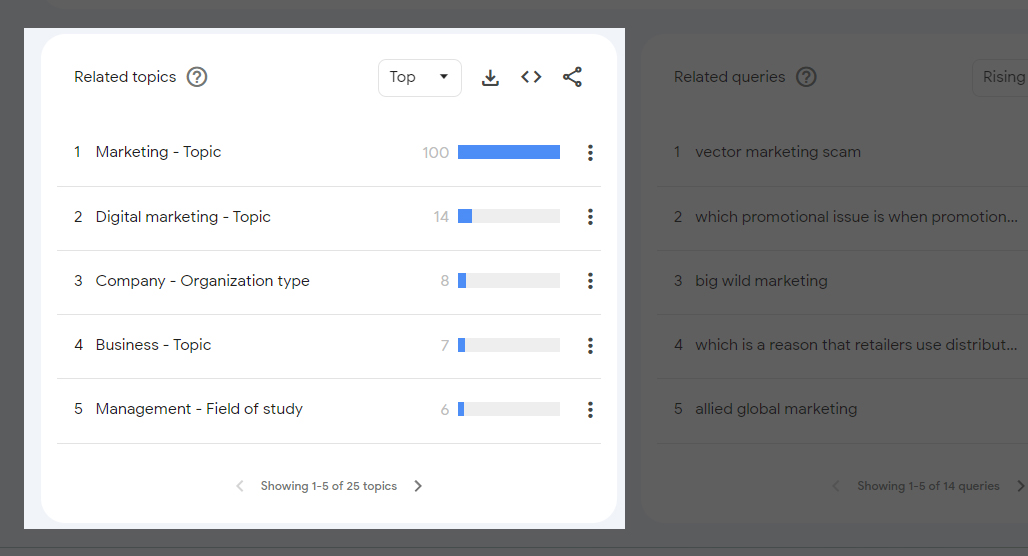1028x556 pixels.
Task: Click the Business topic 7 score bar
Action: point(509,345)
